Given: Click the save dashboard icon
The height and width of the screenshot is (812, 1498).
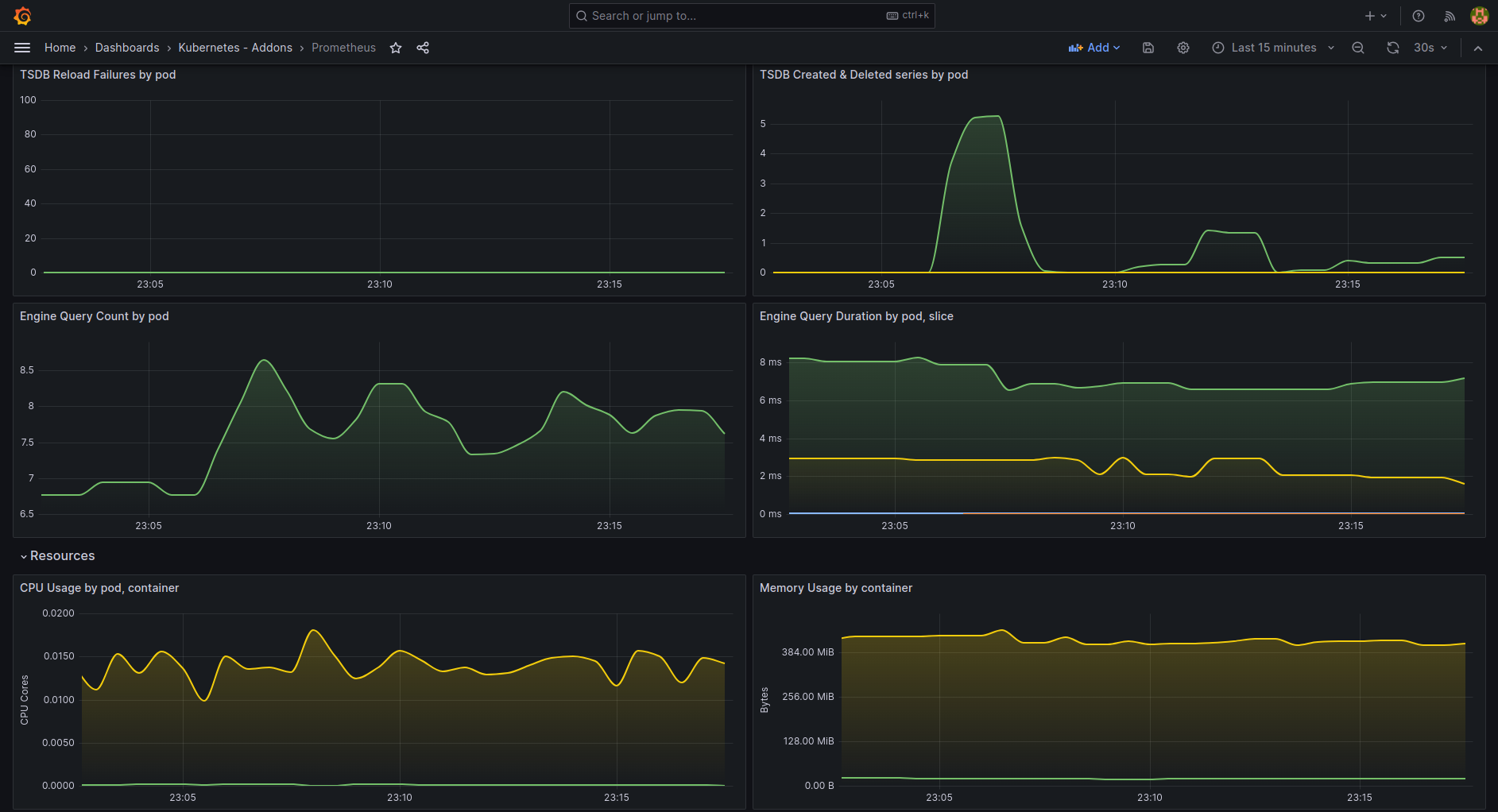Looking at the screenshot, I should point(1148,48).
